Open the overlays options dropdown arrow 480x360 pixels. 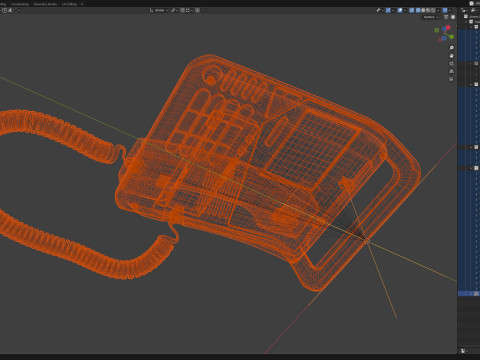pos(405,10)
